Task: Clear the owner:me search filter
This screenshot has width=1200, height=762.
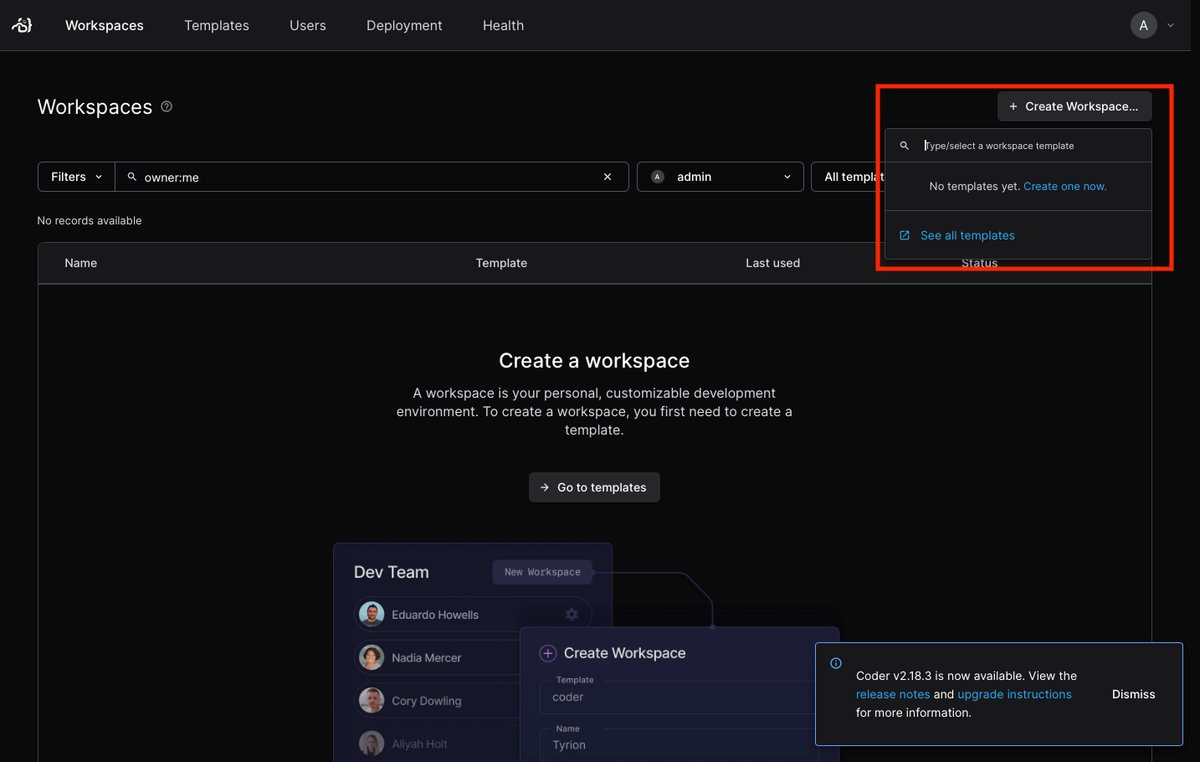Action: click(x=607, y=177)
